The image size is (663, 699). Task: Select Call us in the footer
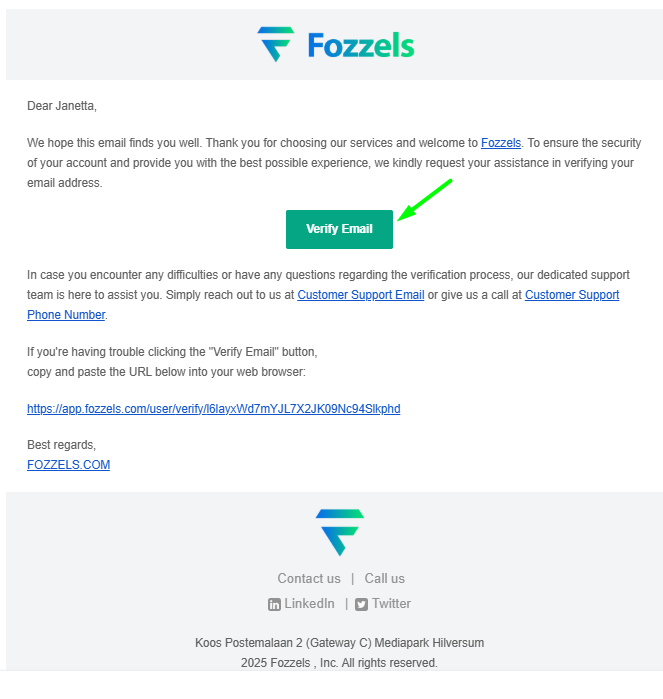pyautogui.click(x=384, y=578)
